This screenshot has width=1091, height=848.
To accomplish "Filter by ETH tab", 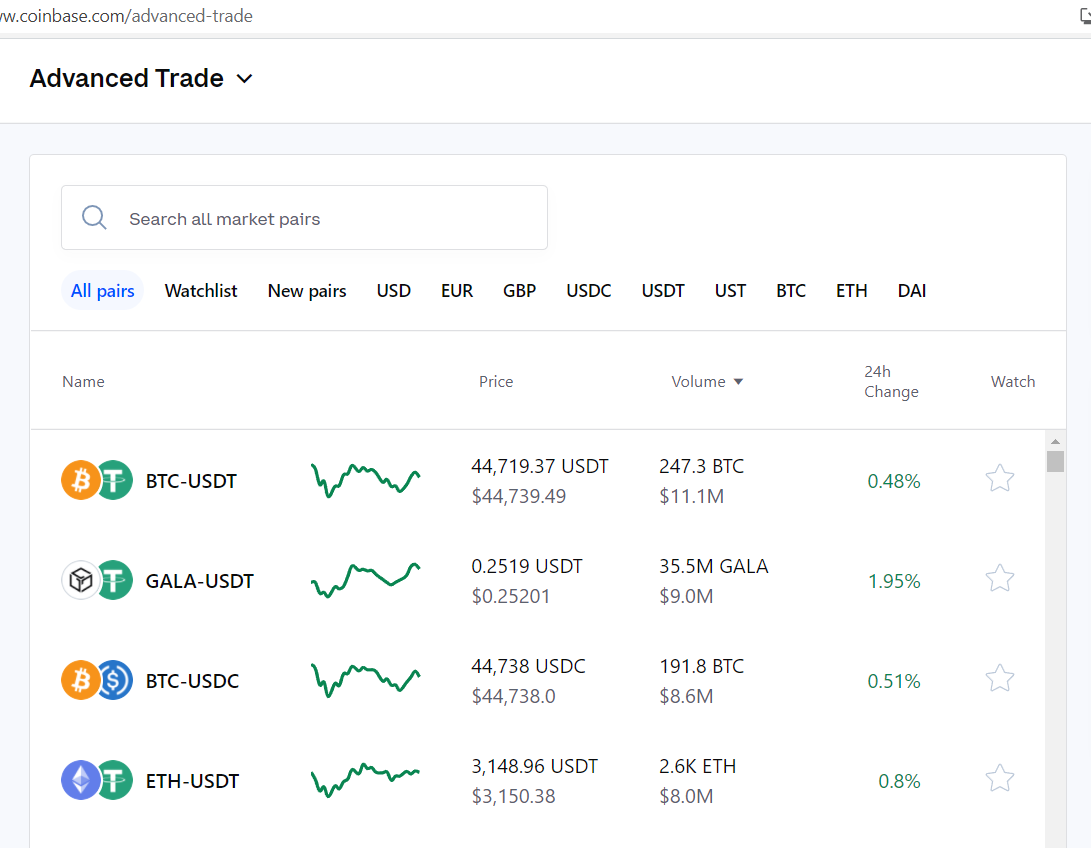I will click(852, 291).
